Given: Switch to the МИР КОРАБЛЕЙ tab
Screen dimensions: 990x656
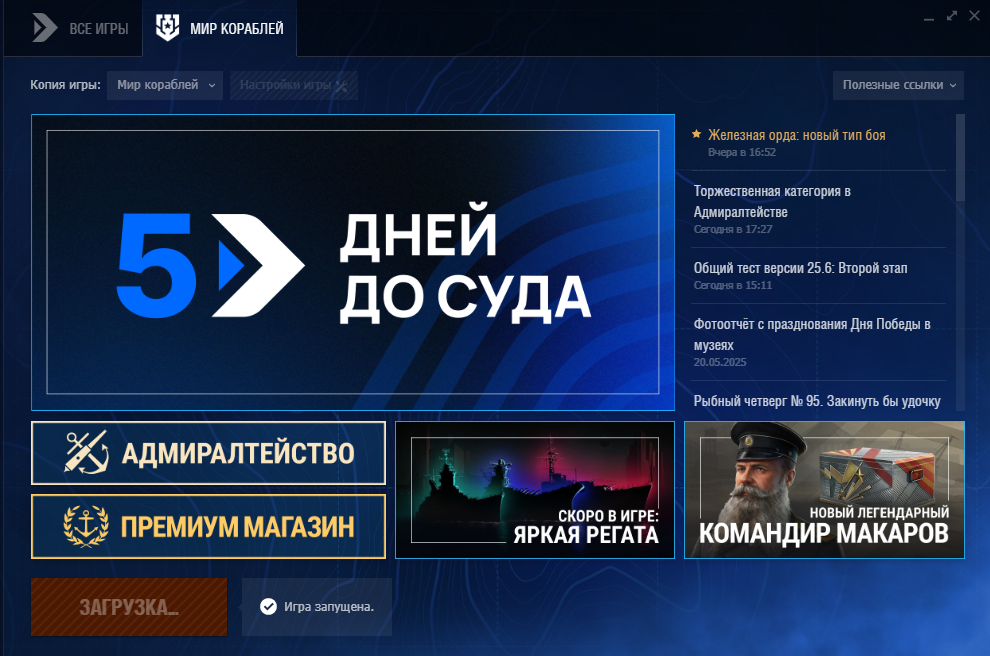Looking at the screenshot, I should pos(220,28).
